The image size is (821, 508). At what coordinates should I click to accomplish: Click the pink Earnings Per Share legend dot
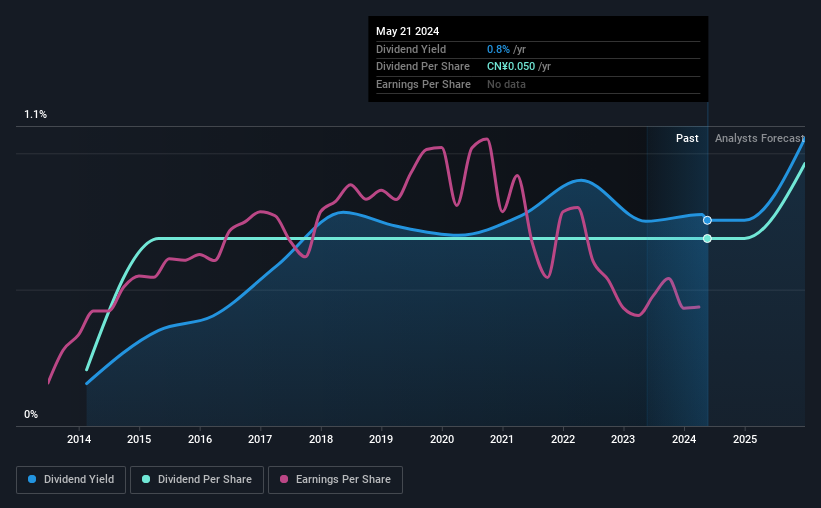(284, 479)
